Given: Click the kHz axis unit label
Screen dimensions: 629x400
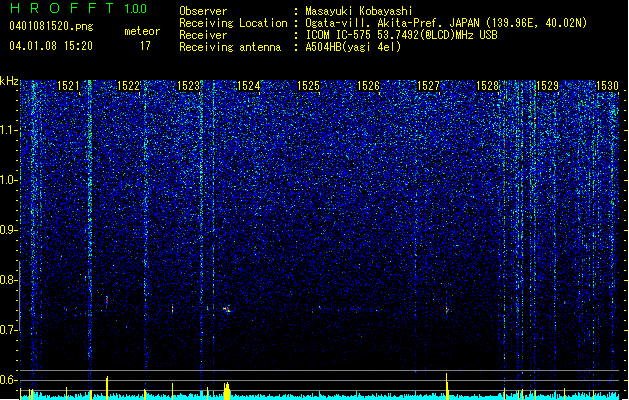Looking at the screenshot, I should [9, 81].
